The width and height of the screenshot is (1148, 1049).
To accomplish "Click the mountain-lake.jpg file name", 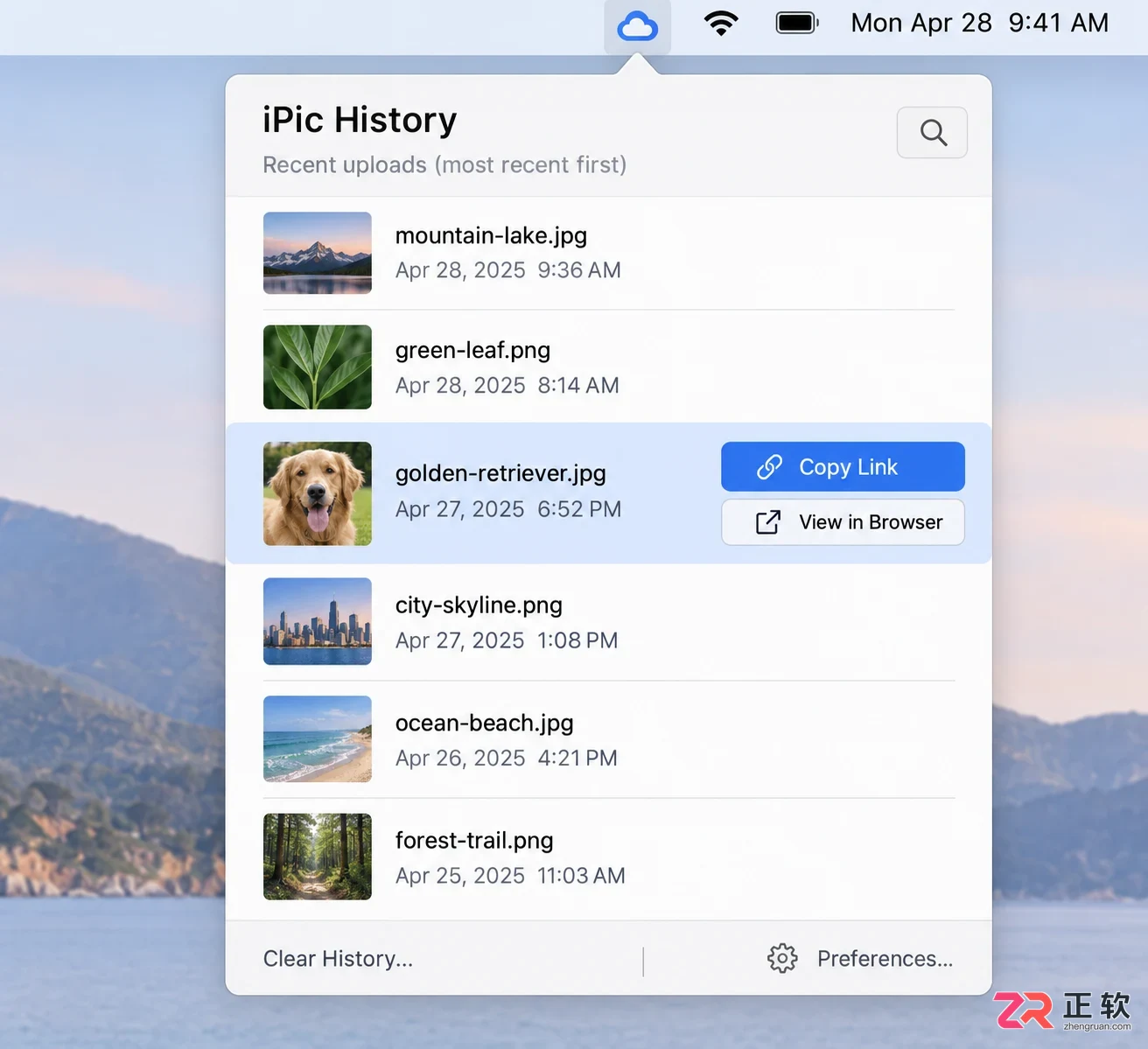I will click(x=491, y=235).
